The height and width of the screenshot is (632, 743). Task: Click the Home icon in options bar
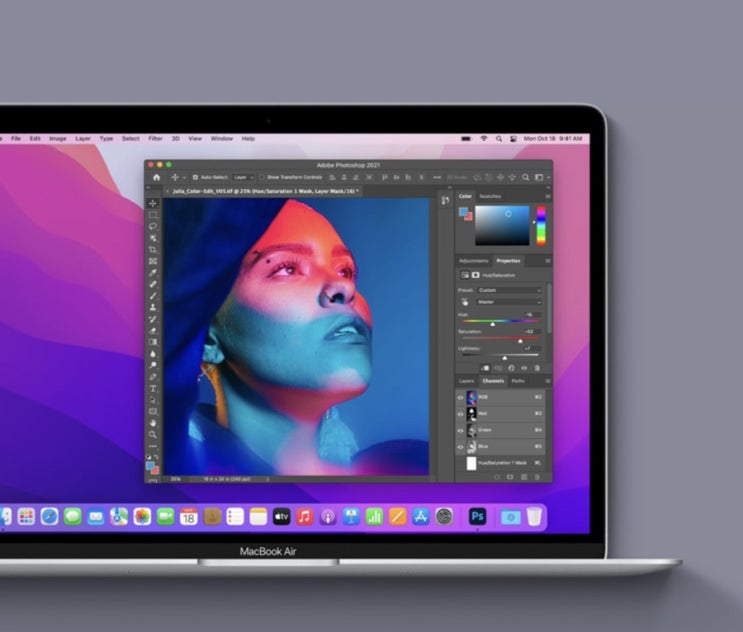156,177
